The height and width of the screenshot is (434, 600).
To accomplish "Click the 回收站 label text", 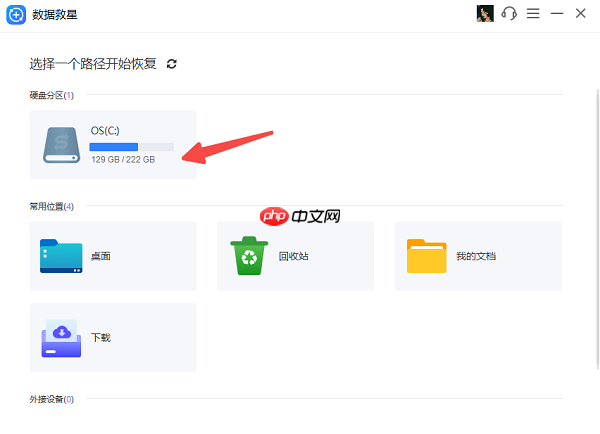I will (x=293, y=257).
